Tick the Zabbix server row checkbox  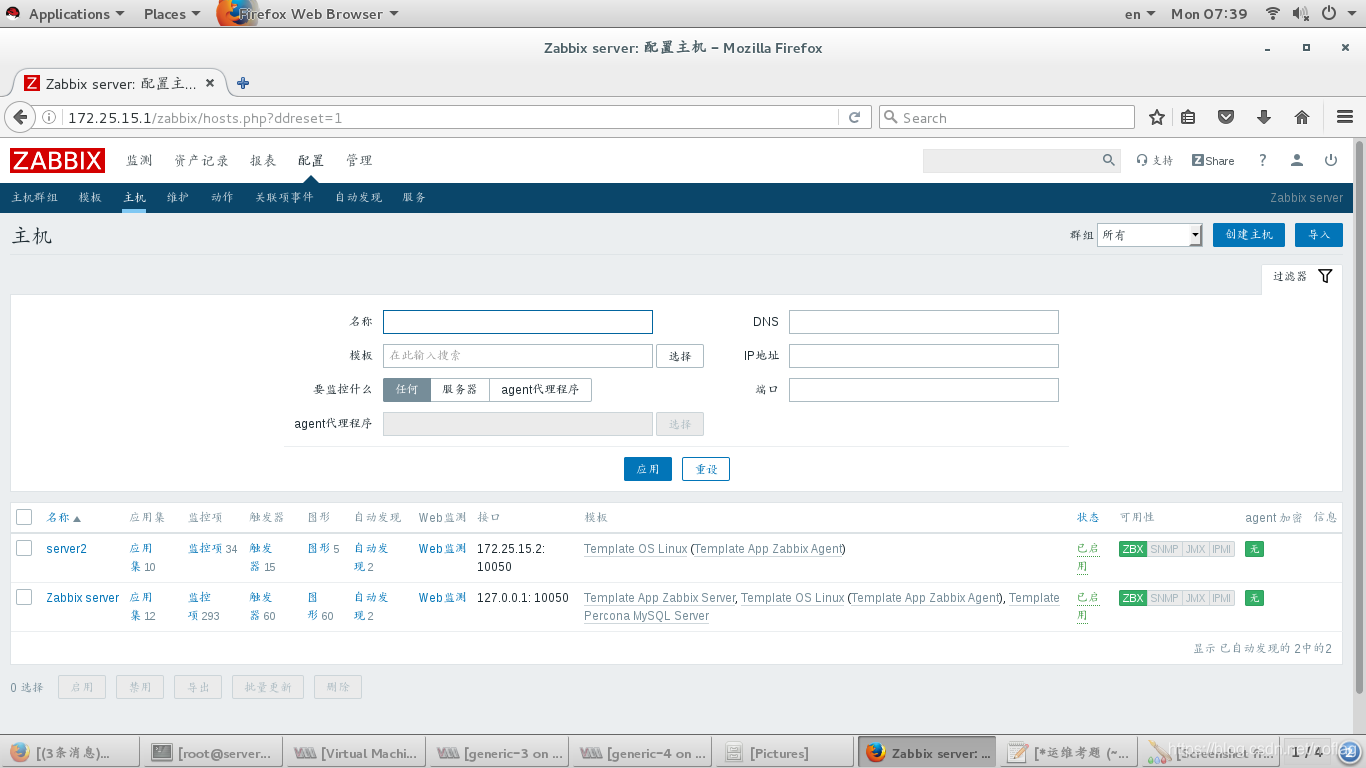click(24, 597)
